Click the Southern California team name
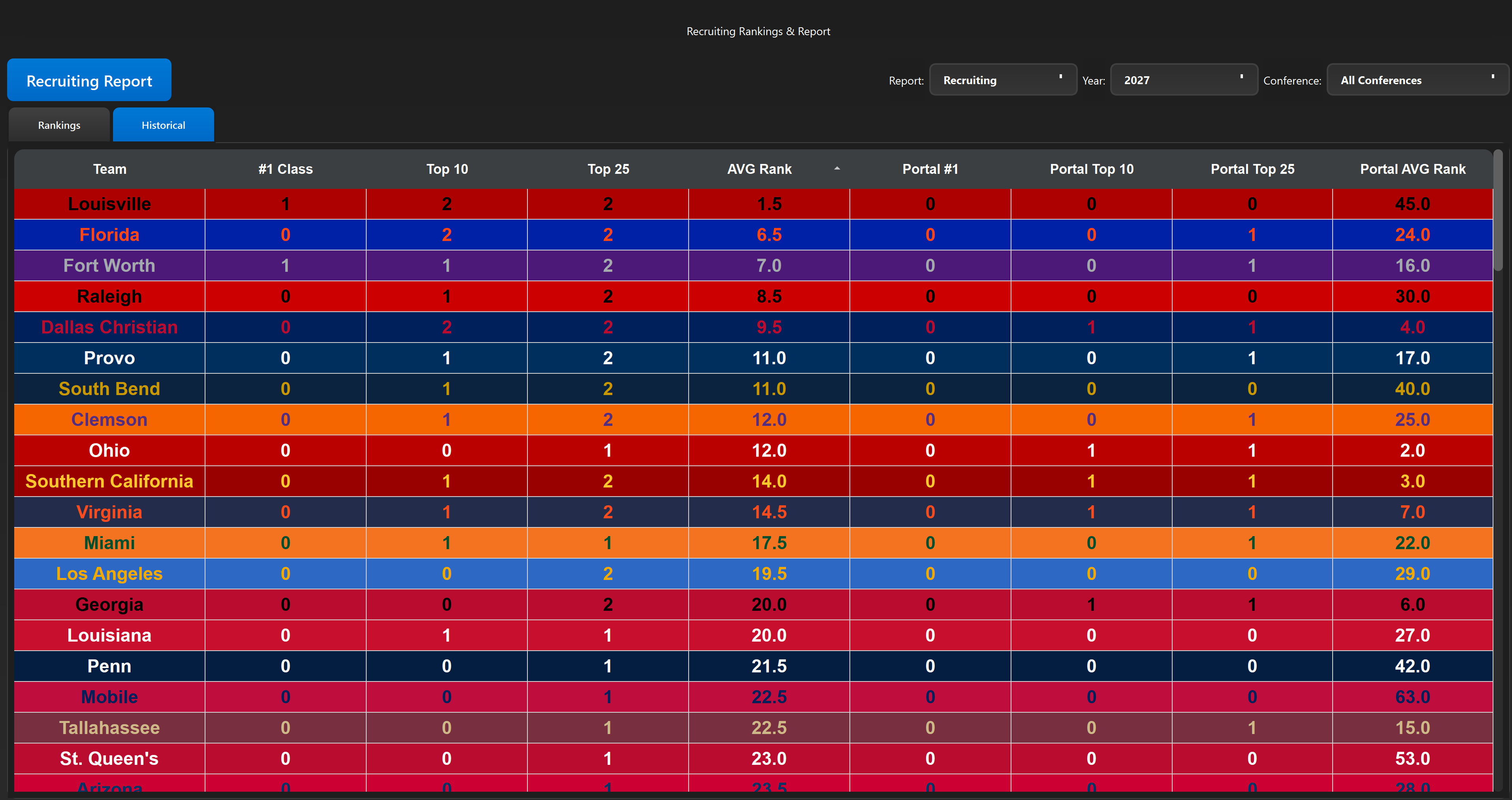The height and width of the screenshot is (800, 1512). point(110,481)
